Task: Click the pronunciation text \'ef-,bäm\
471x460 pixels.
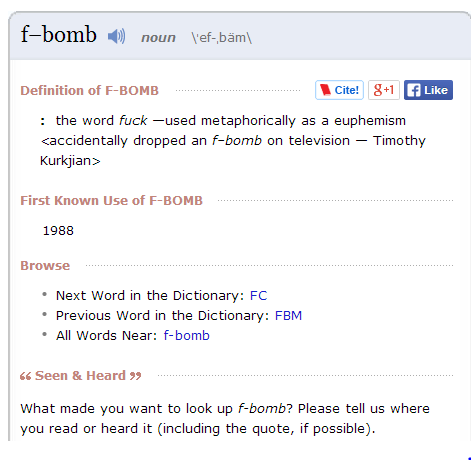Action: pyautogui.click(x=222, y=38)
